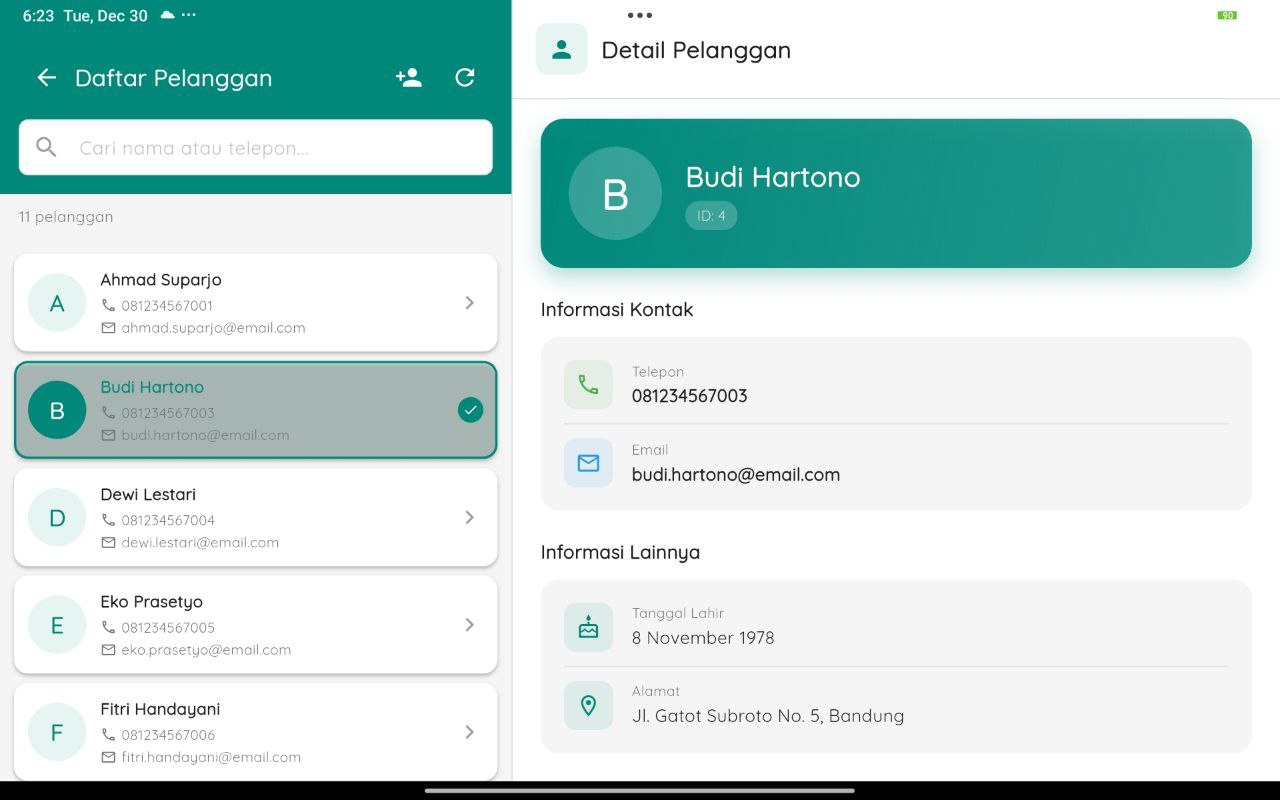Open the three-dot menu above Detail Pelanggan
This screenshot has height=800, width=1280.
(639, 15)
